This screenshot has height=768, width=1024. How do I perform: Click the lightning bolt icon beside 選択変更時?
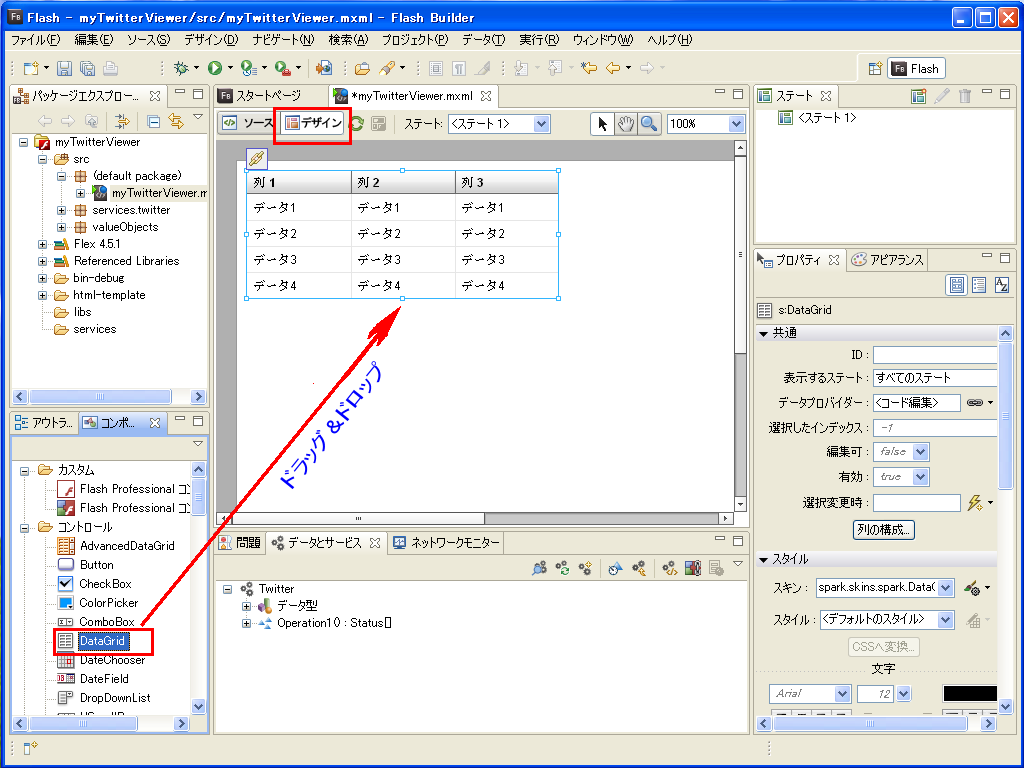974,503
